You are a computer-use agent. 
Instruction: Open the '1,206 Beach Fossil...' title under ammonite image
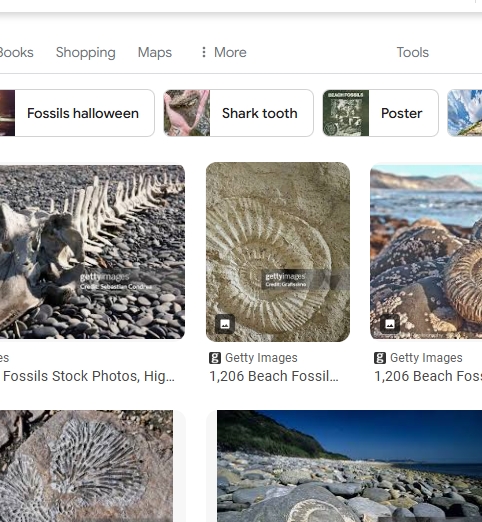[x=274, y=376]
